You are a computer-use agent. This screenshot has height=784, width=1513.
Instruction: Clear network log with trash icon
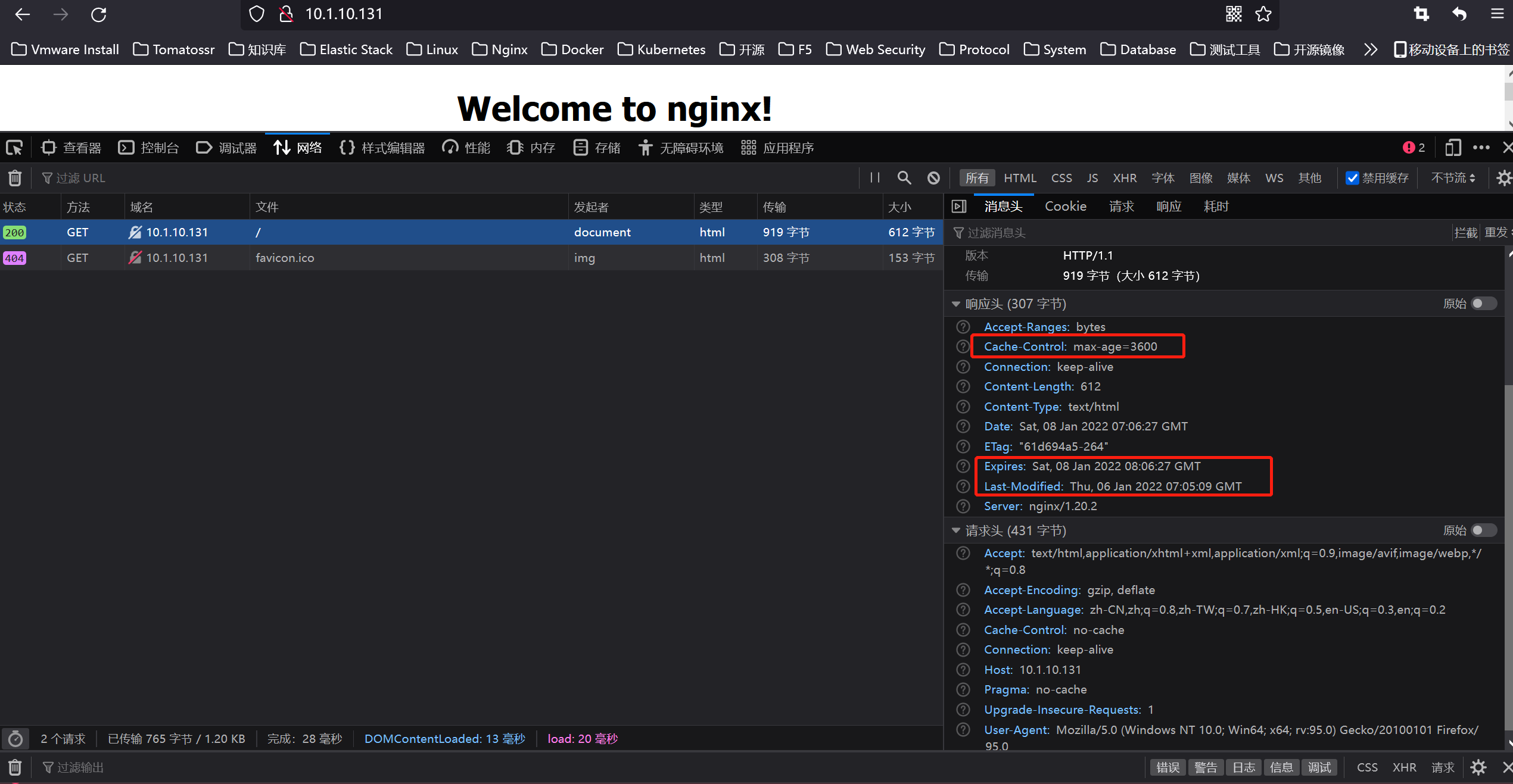15,178
